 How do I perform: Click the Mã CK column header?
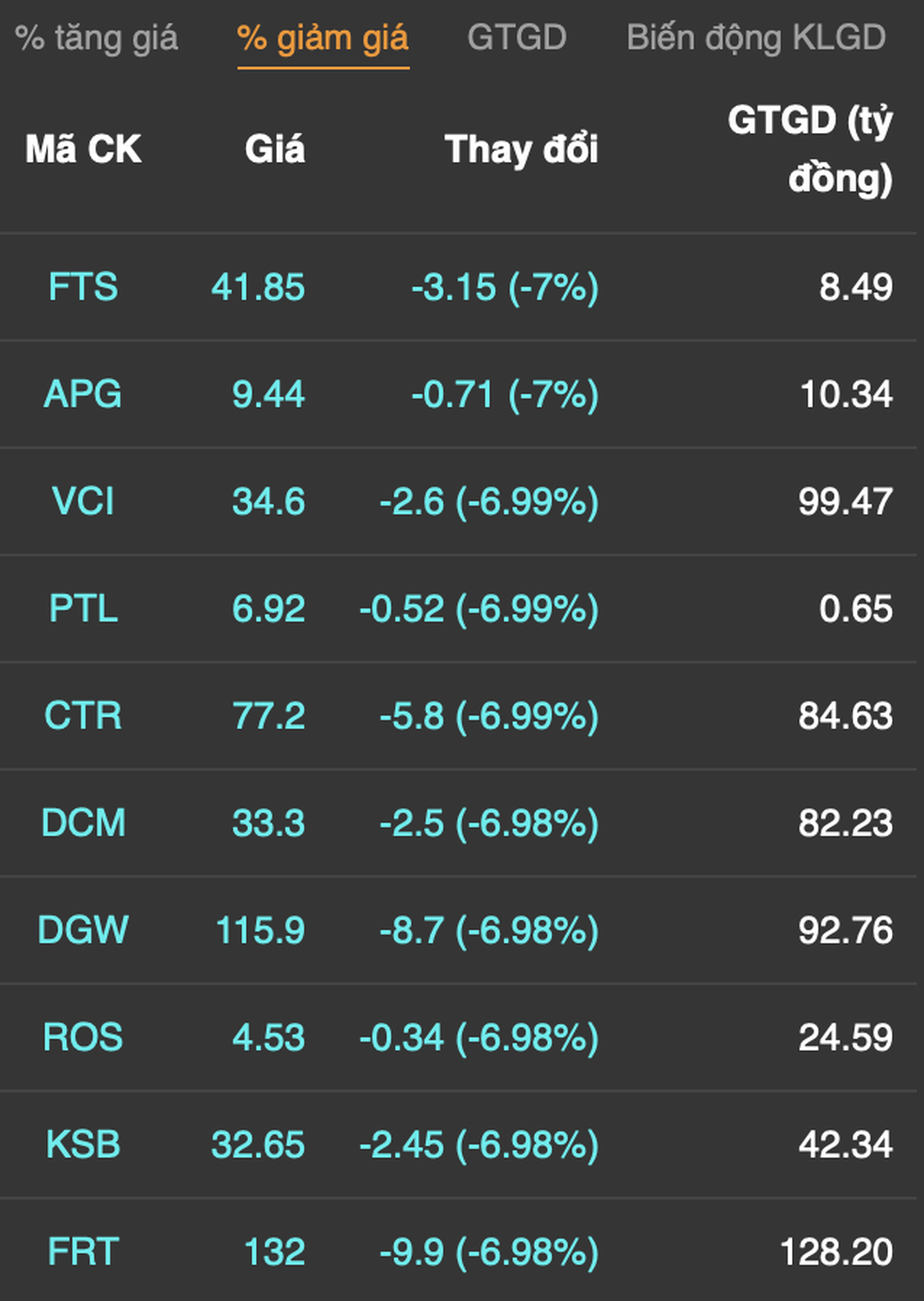(x=83, y=150)
